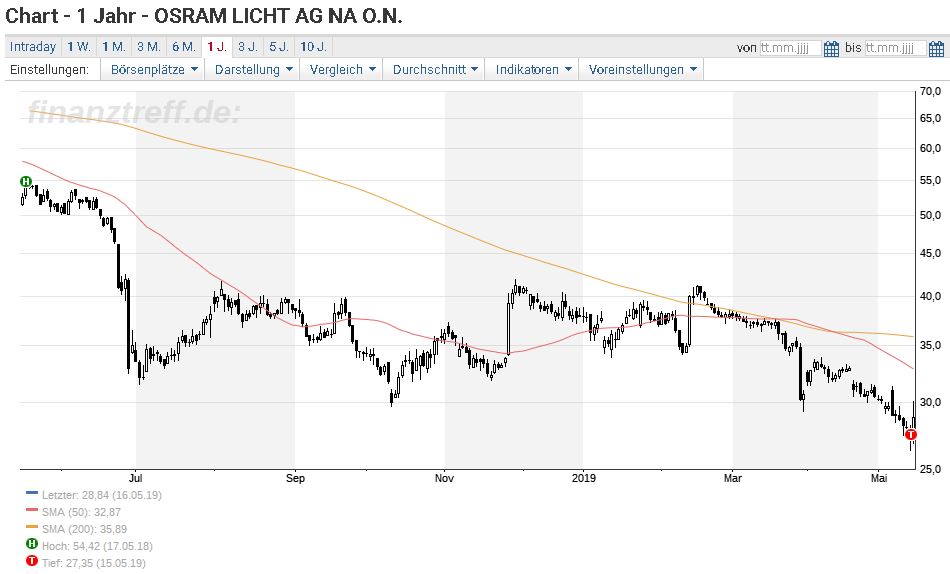Focus the 'von' start date input field

(x=791, y=48)
